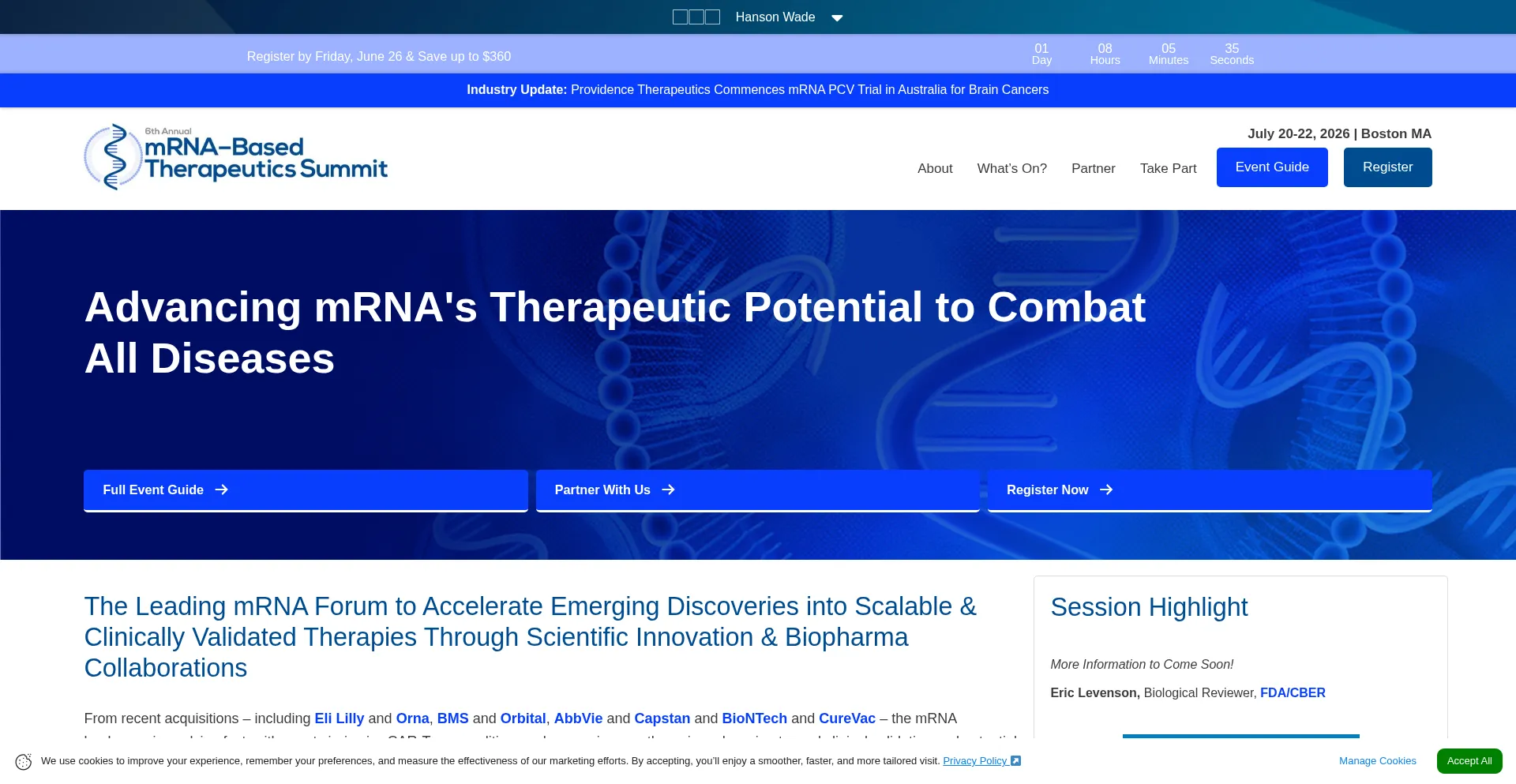Click the arrow icon on Partner With Us
This screenshot has height=784, width=1516.
tap(669, 490)
